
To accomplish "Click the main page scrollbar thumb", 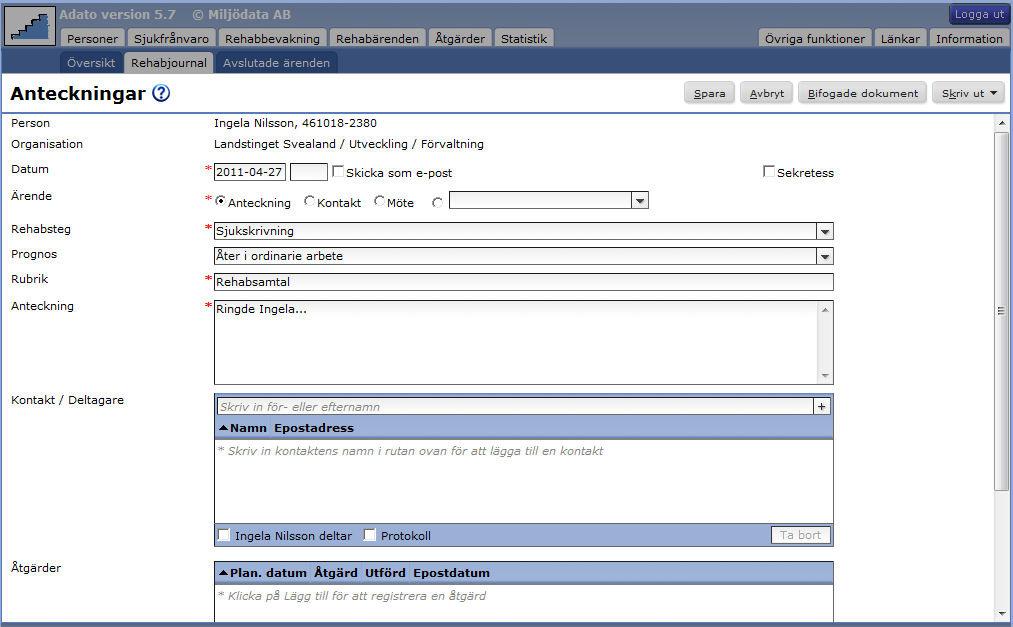I will coord(1001,311).
